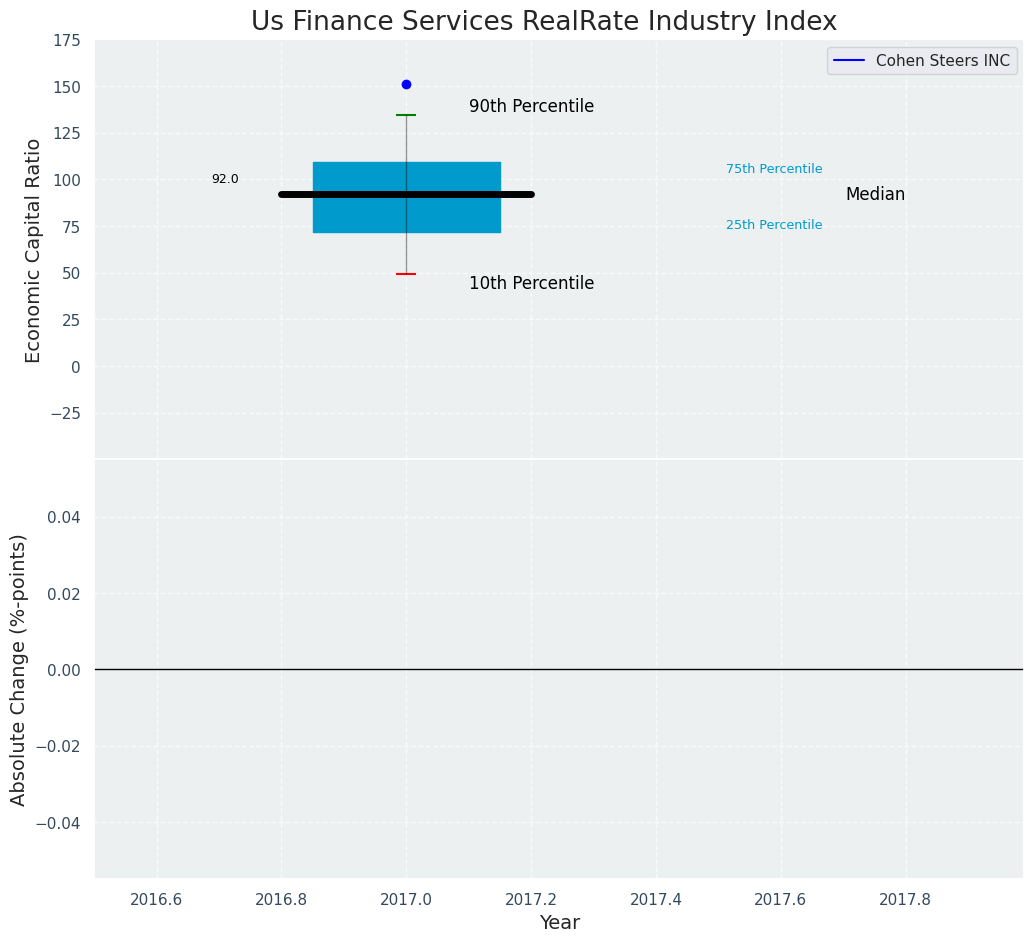Click the red 10th percentile whisker cap
The height and width of the screenshot is (942, 1034).
tap(406, 274)
